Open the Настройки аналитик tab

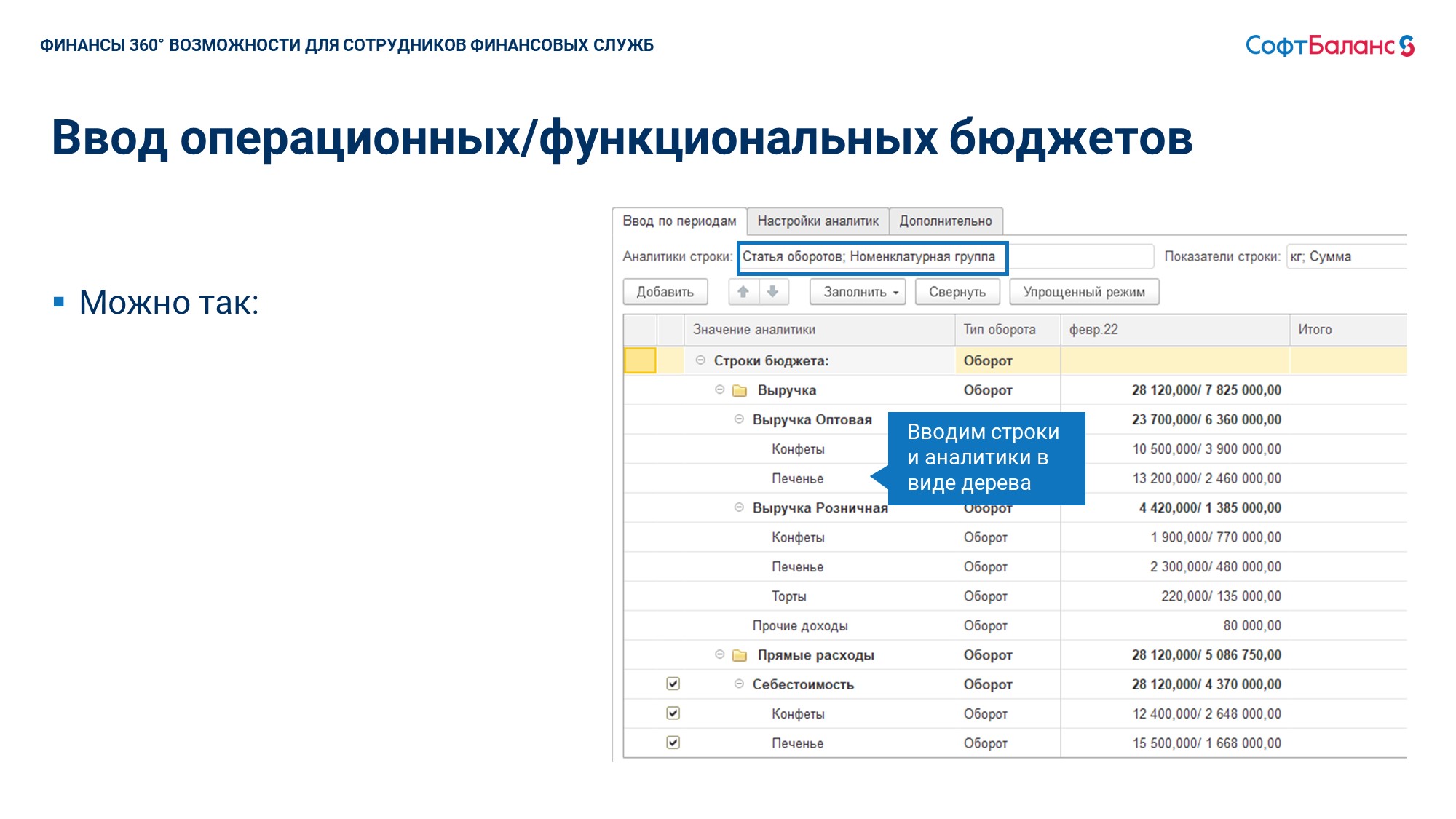[x=818, y=221]
